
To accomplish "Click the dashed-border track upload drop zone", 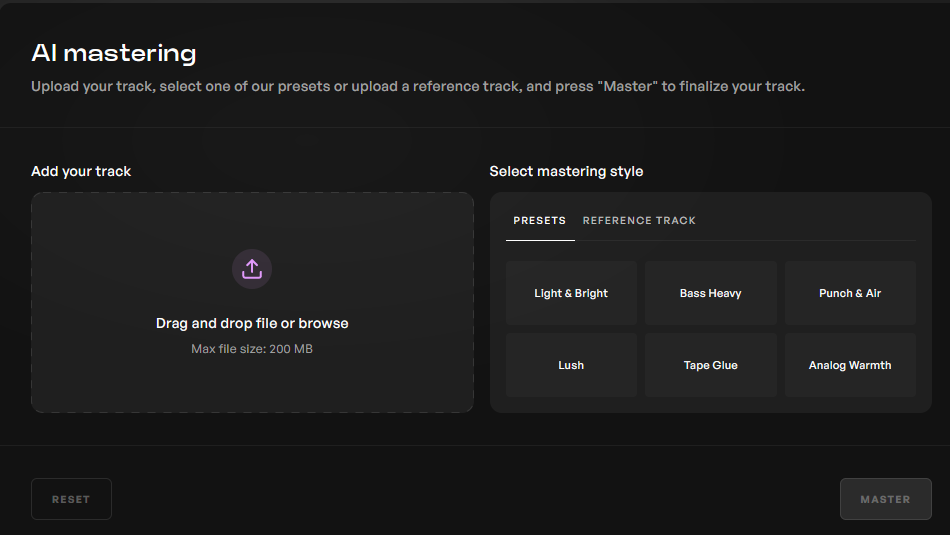I will (253, 302).
